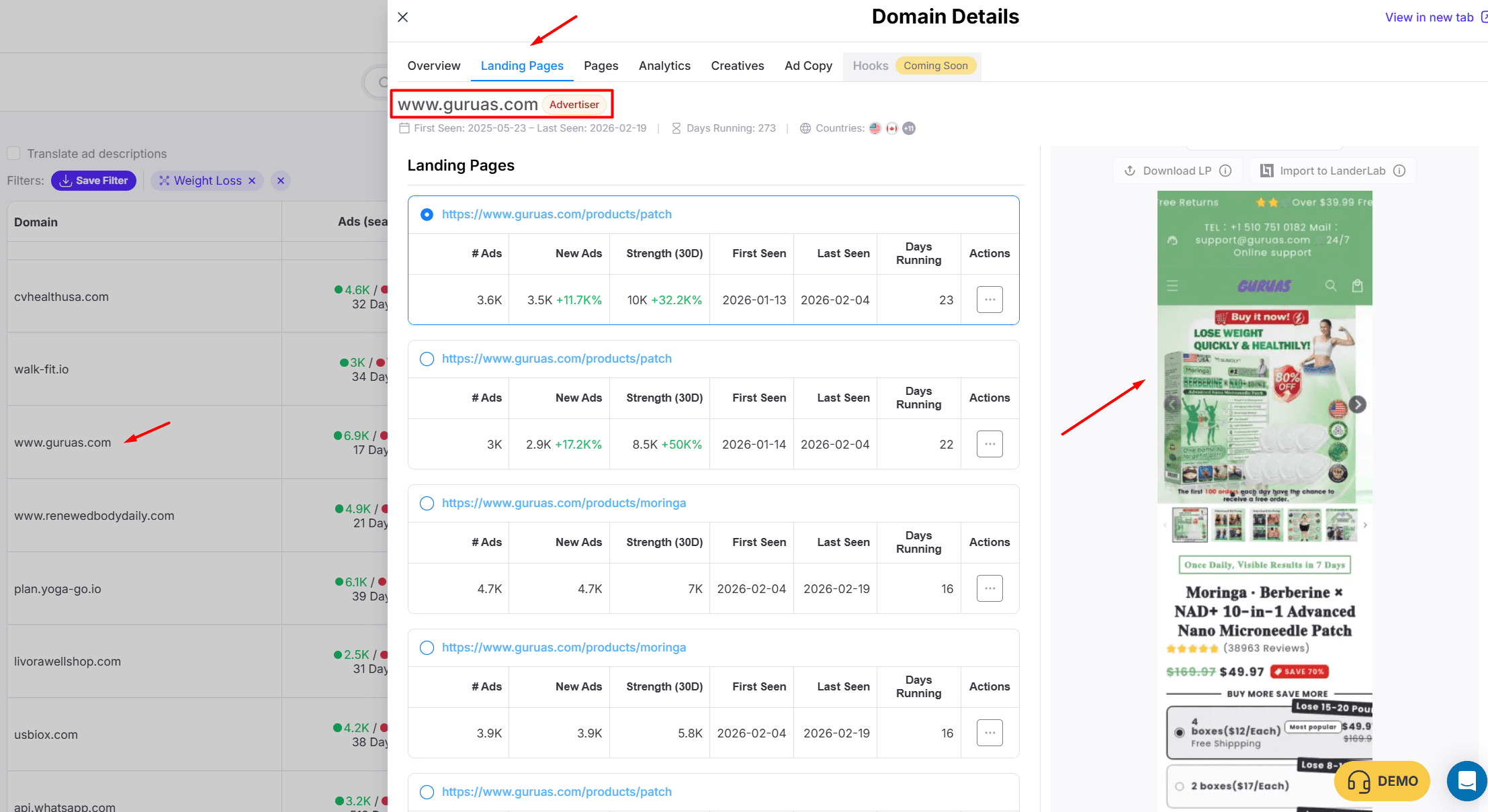Select second products/patch landing page radio
This screenshot has height=812, width=1488.
(x=427, y=359)
